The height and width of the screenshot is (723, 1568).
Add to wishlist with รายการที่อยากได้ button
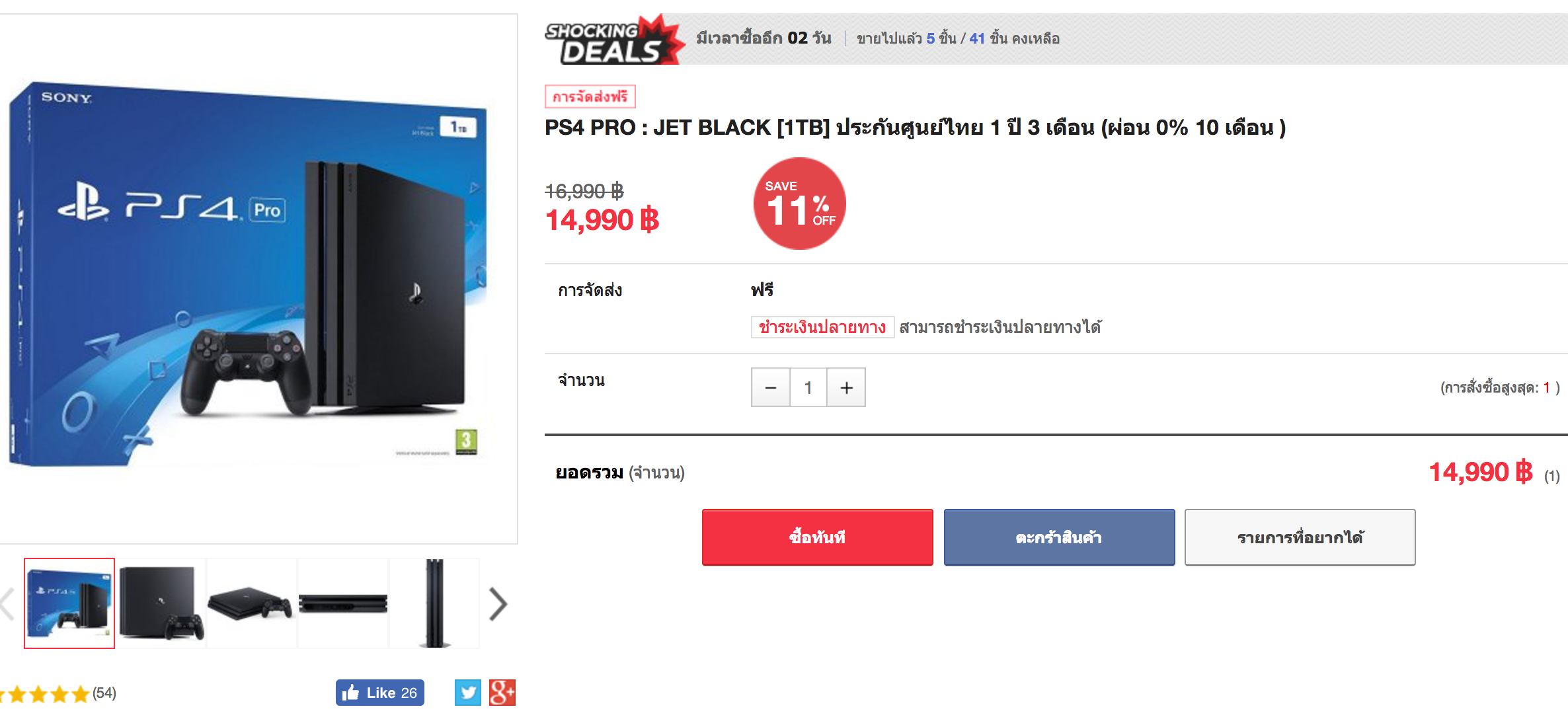coord(1300,537)
